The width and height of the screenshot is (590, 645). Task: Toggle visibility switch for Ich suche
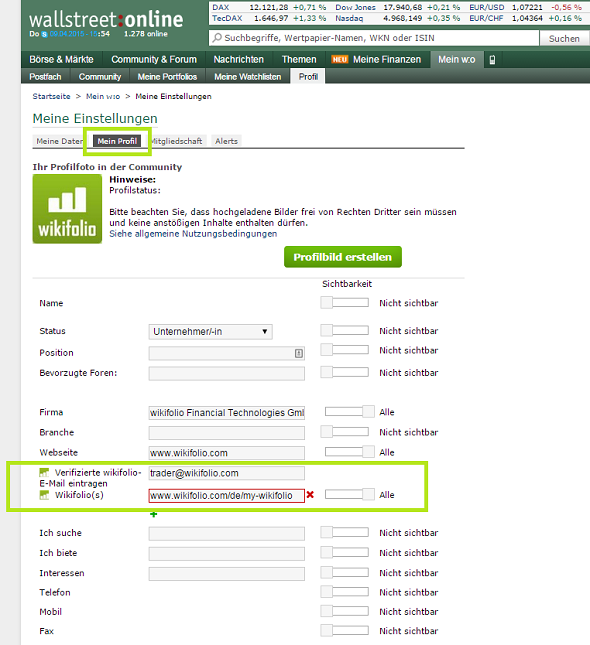point(345,532)
